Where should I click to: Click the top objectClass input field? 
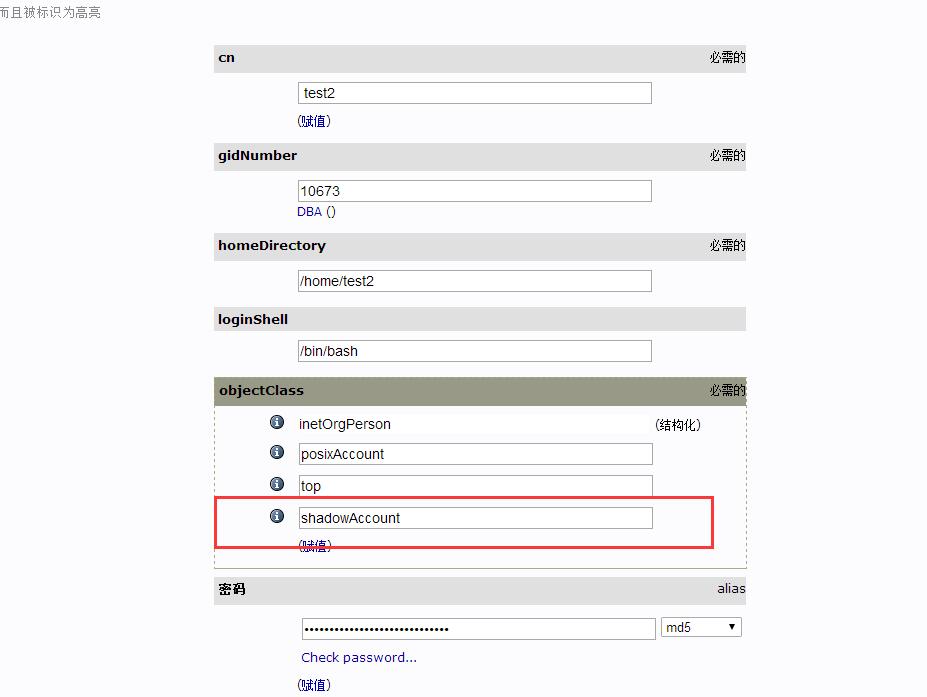(x=475, y=485)
